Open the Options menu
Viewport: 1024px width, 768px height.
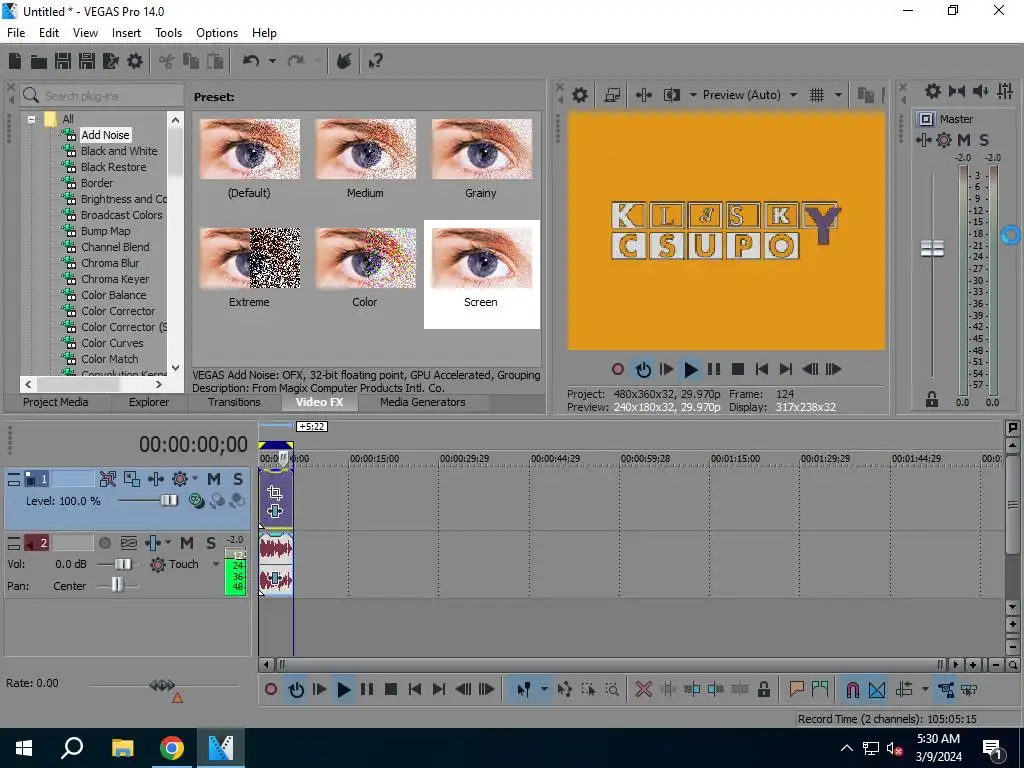point(217,33)
